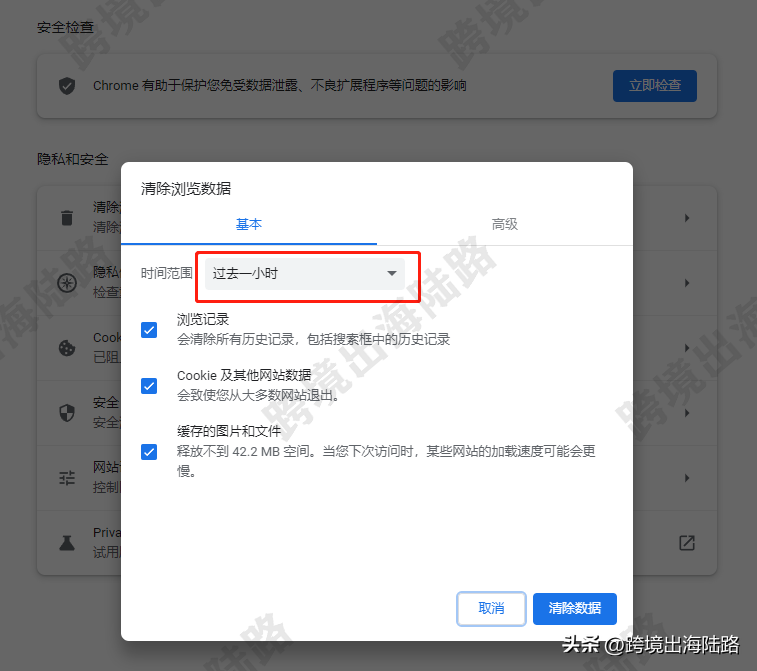Click the Privacy Sandbox flask icon
This screenshot has width=757, height=671.
point(67,543)
